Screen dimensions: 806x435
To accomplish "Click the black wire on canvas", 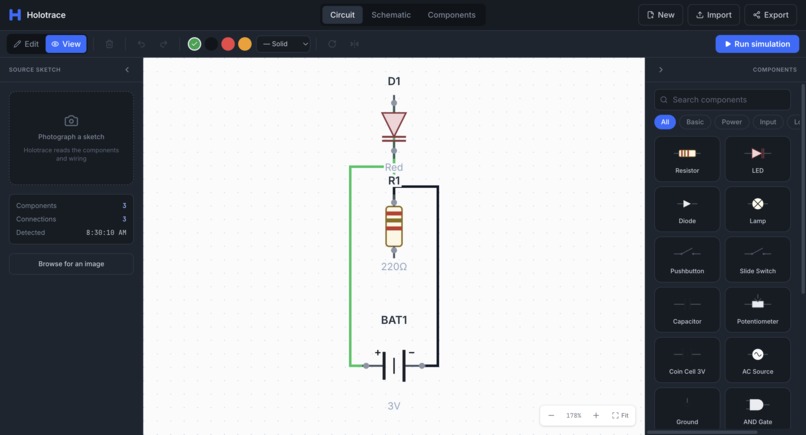I will click(x=438, y=278).
